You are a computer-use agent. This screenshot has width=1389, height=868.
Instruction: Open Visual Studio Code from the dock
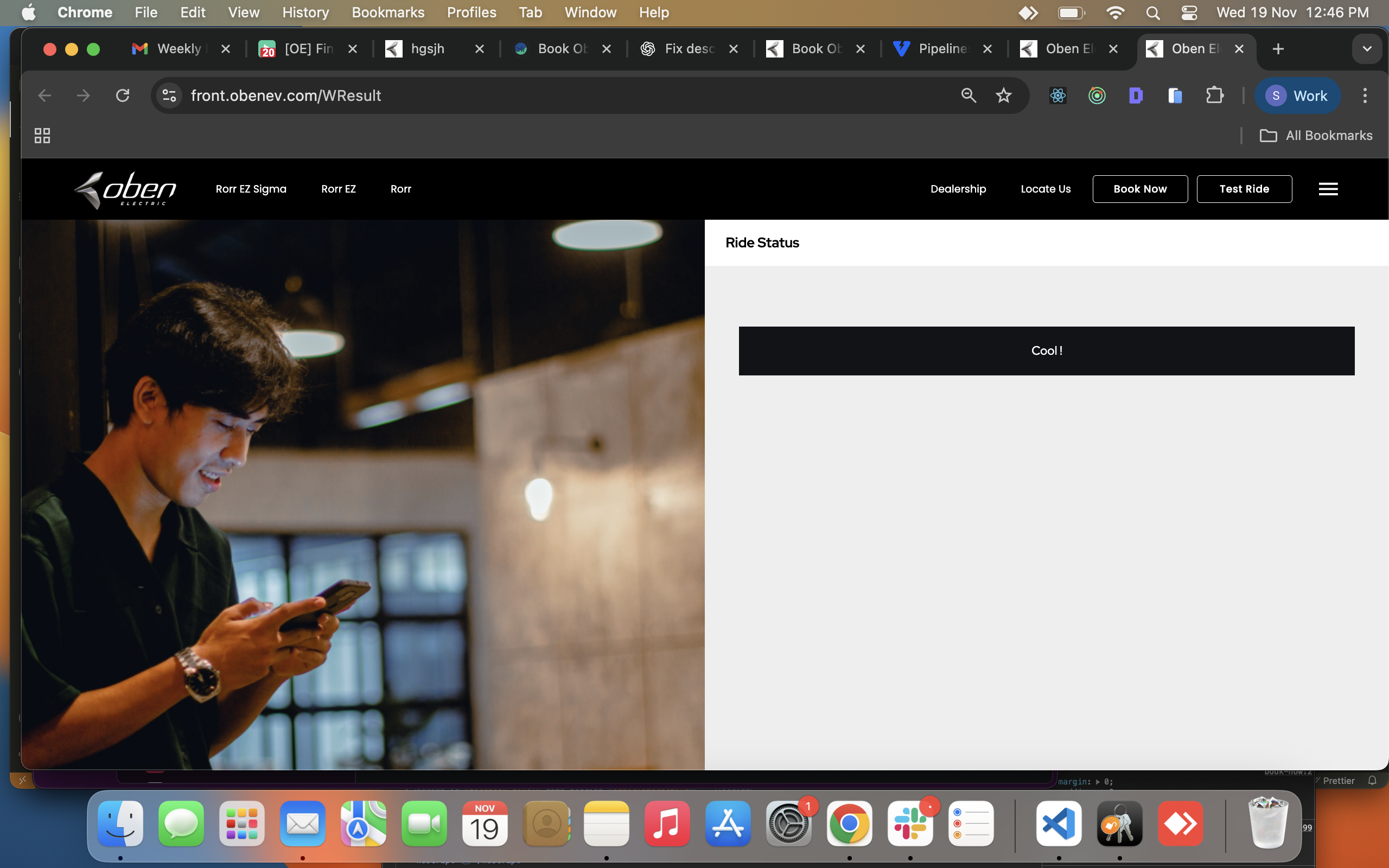tap(1059, 824)
